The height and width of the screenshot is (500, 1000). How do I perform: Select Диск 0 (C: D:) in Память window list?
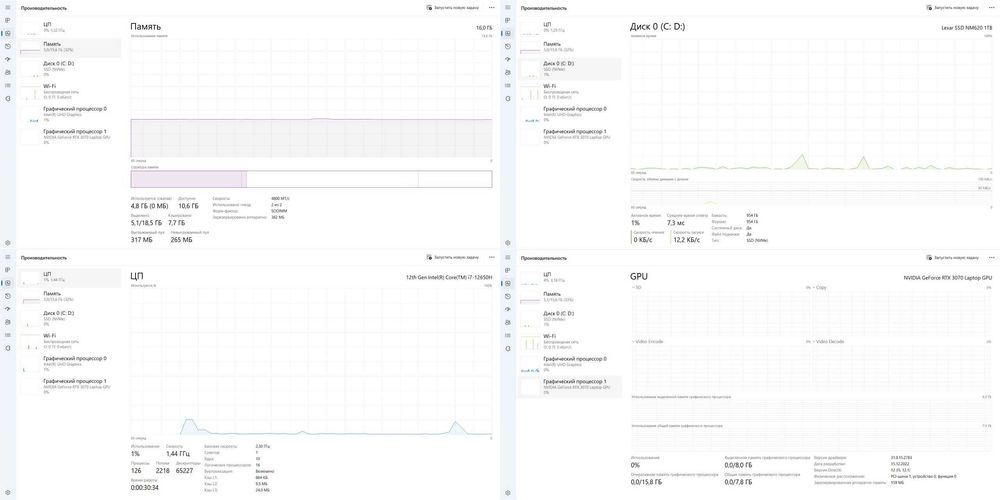point(70,68)
